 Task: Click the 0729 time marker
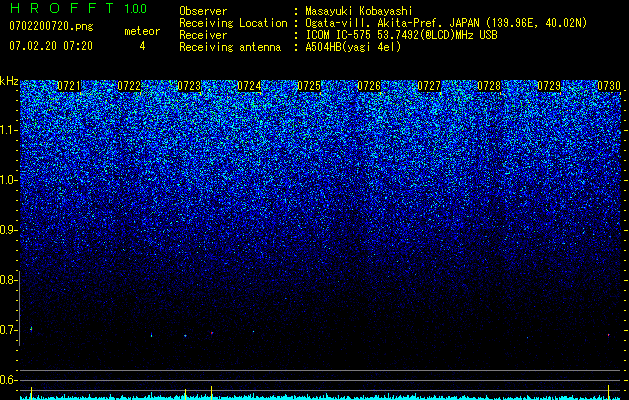pos(549,86)
